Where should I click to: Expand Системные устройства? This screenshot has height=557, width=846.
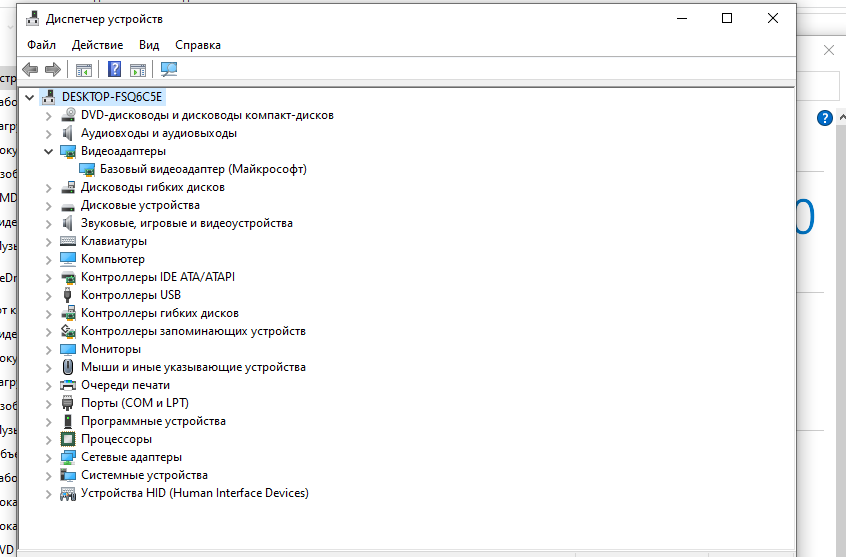[49, 476]
